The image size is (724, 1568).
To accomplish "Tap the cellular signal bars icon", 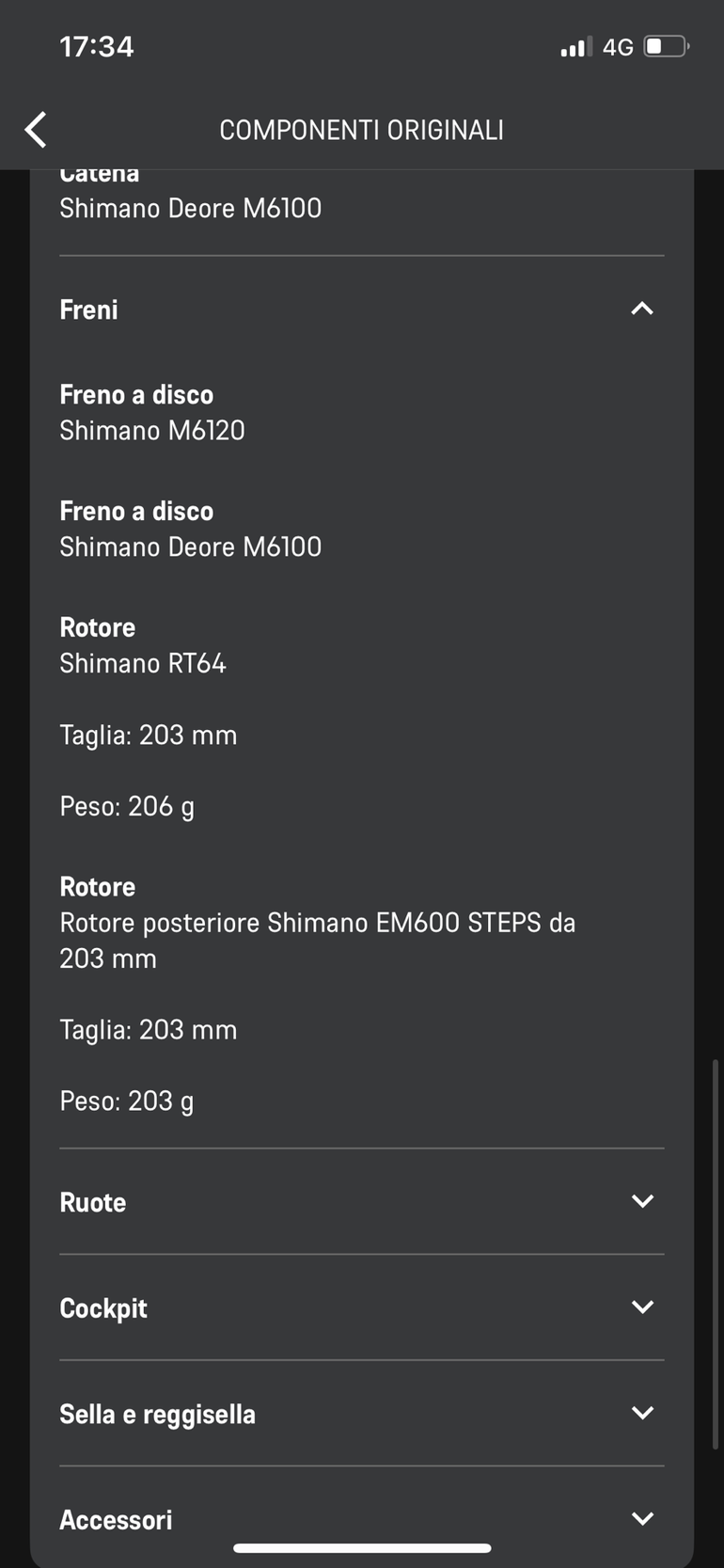I will [x=575, y=47].
